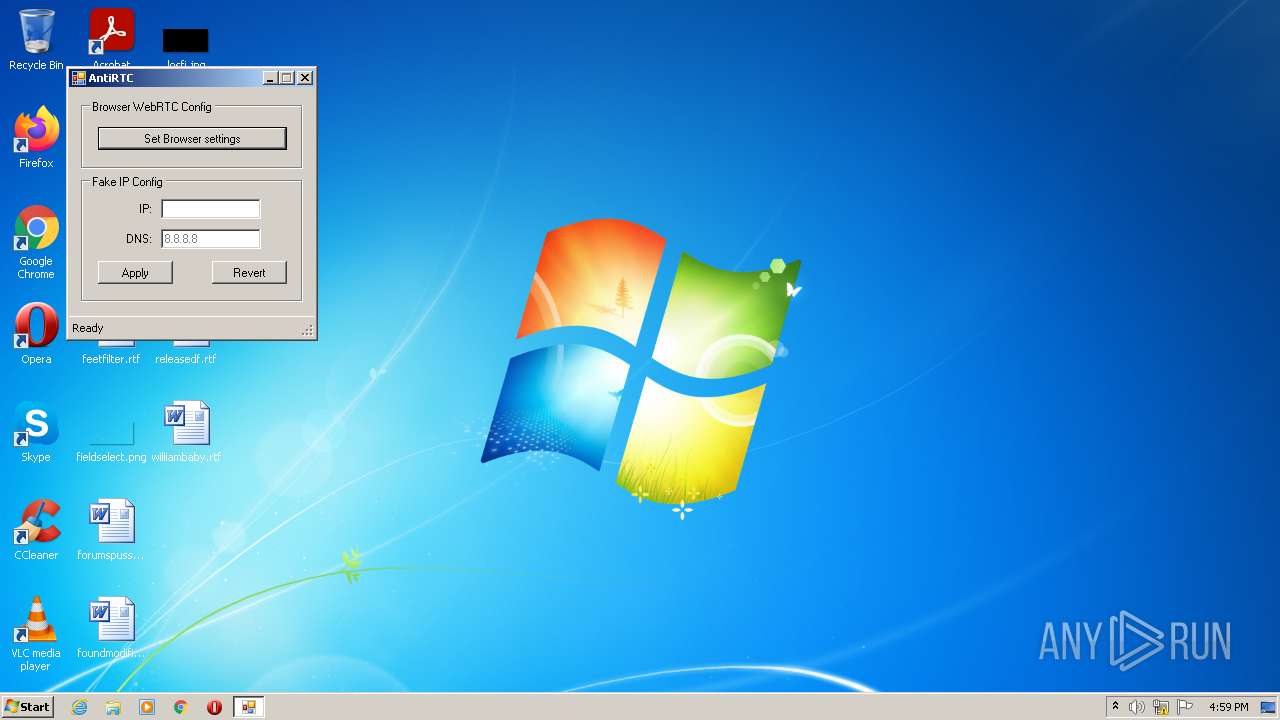Image resolution: width=1280 pixels, height=720 pixels.
Task: Select the fieldselect.png file
Action: pyautogui.click(x=111, y=440)
